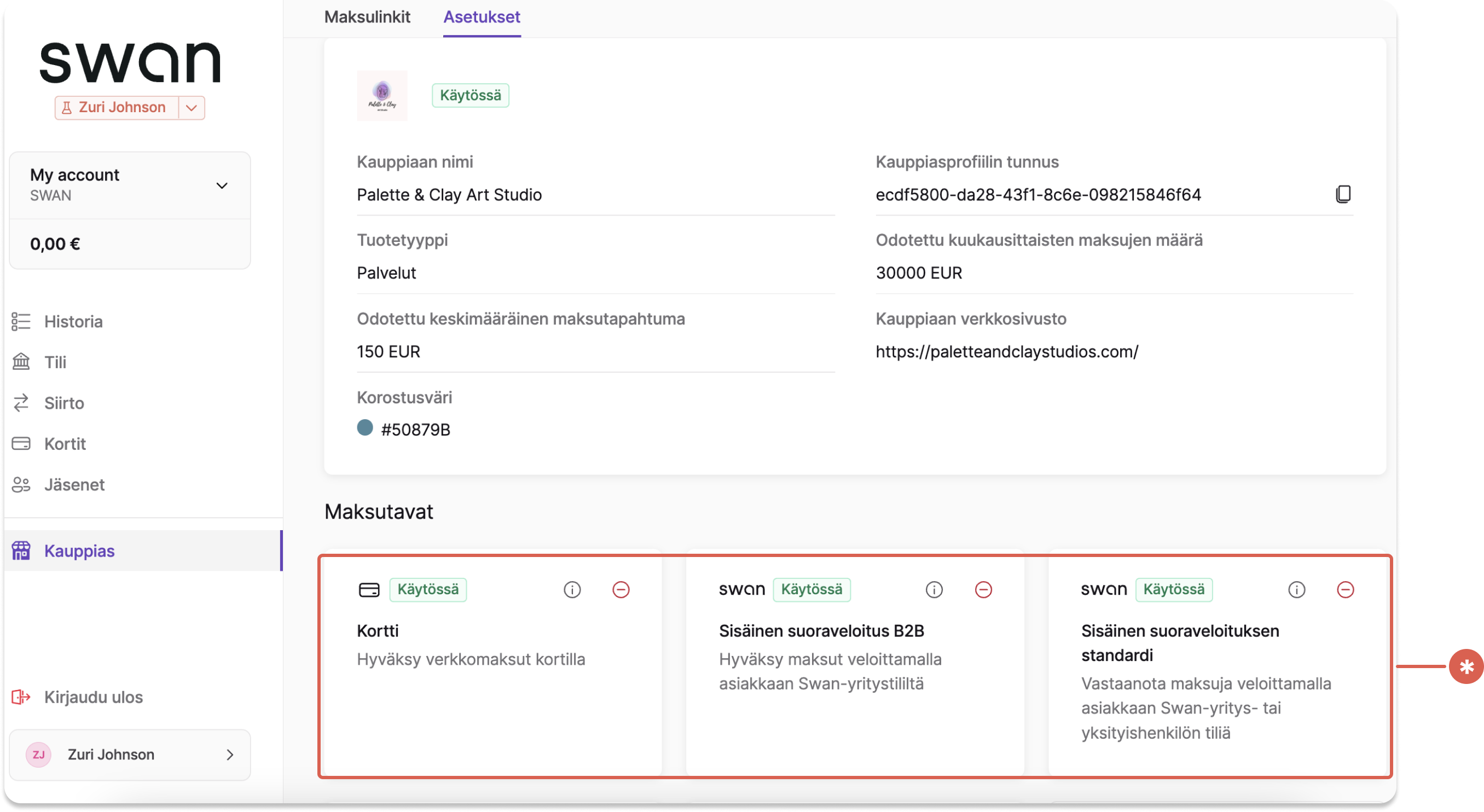Open the Jäsenet members page
The width and height of the screenshot is (1484, 812).
(74, 485)
